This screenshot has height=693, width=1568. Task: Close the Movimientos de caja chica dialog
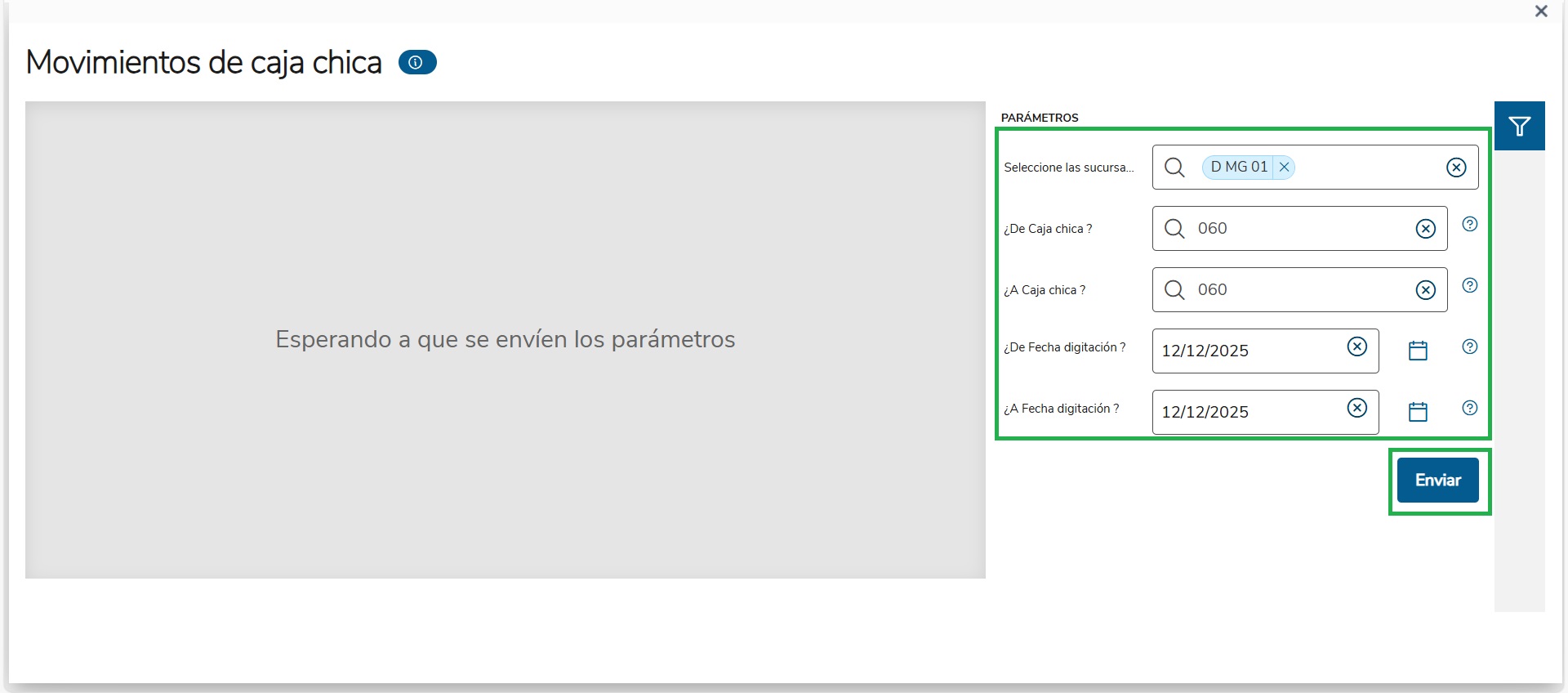coord(1541,11)
